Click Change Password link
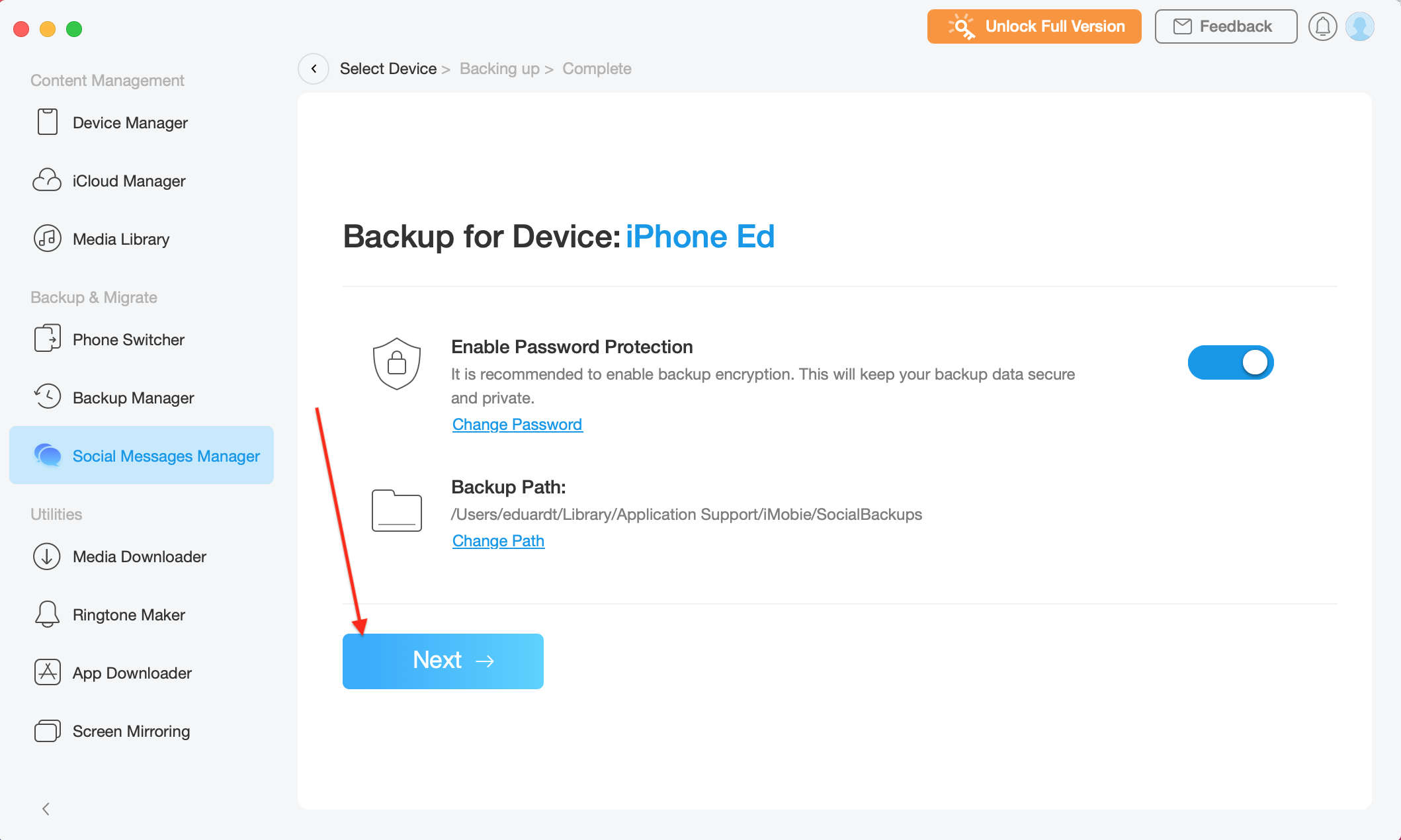This screenshot has width=1401, height=840. click(517, 423)
